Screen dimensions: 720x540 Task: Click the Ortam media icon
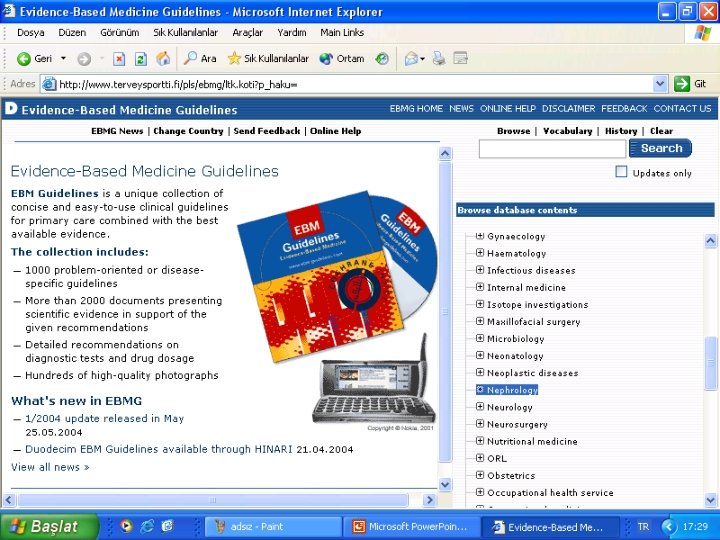326,58
